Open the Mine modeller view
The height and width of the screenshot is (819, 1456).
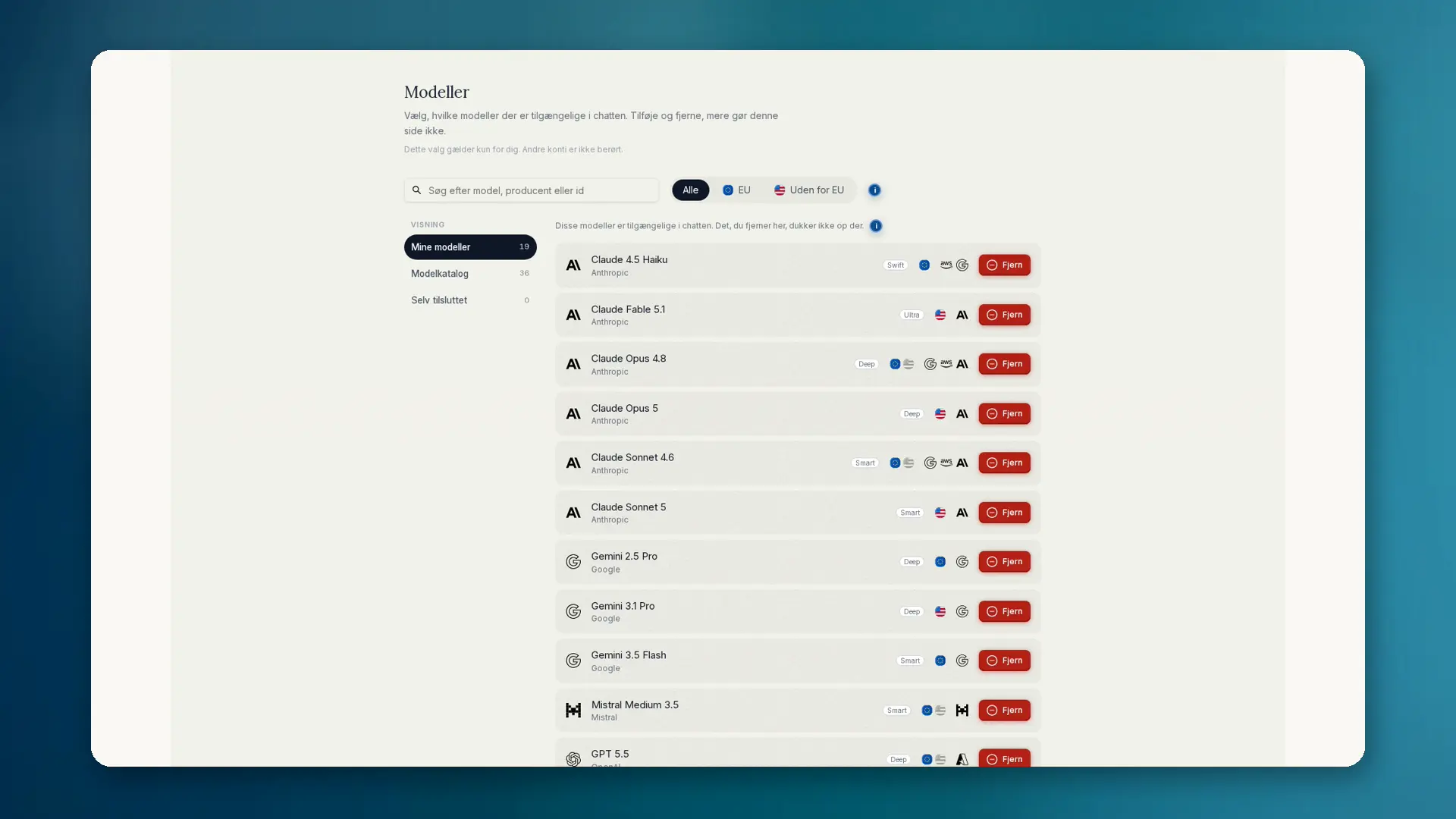[x=470, y=247]
